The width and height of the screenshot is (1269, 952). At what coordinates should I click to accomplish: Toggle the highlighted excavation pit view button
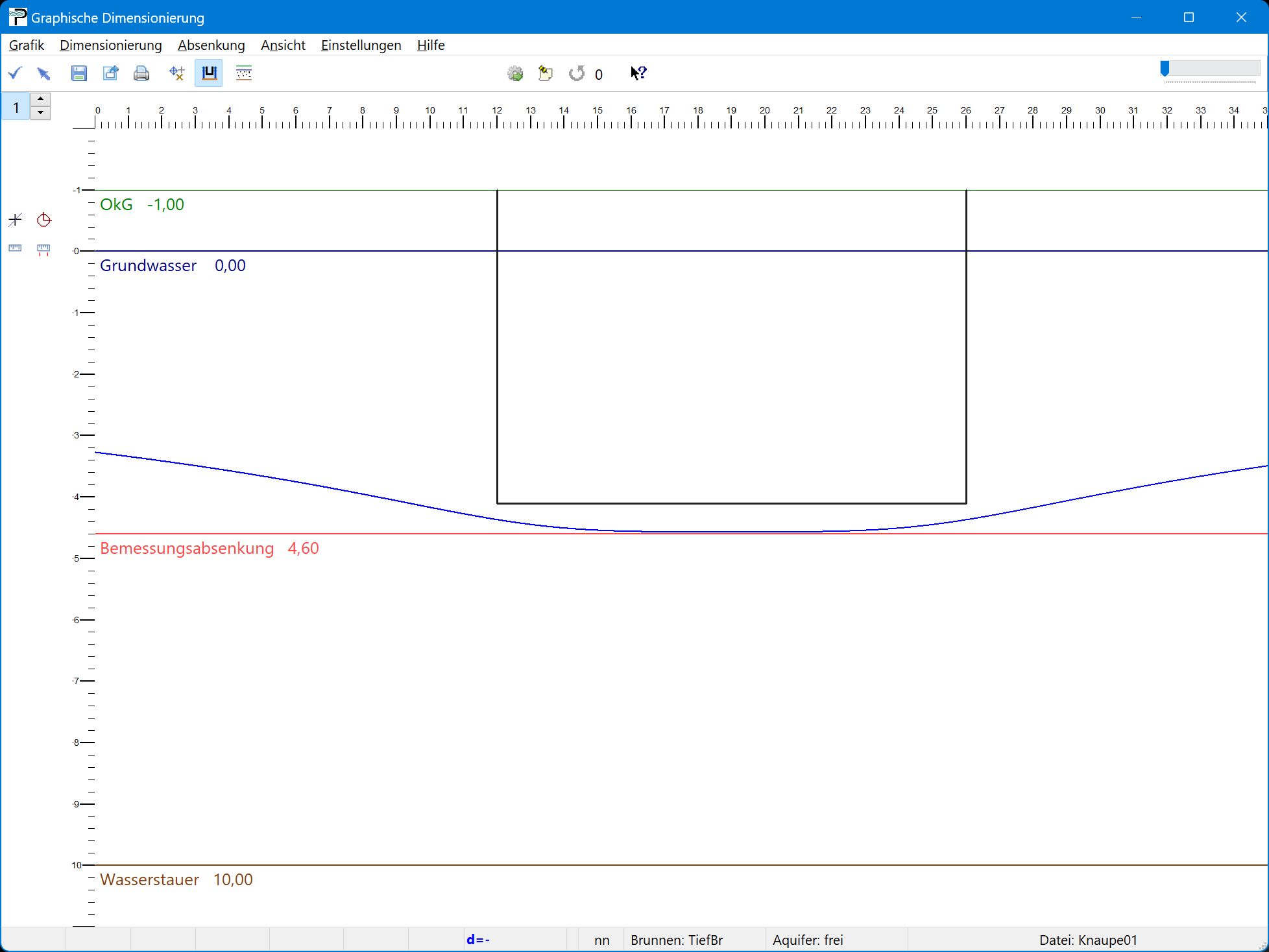[x=209, y=73]
